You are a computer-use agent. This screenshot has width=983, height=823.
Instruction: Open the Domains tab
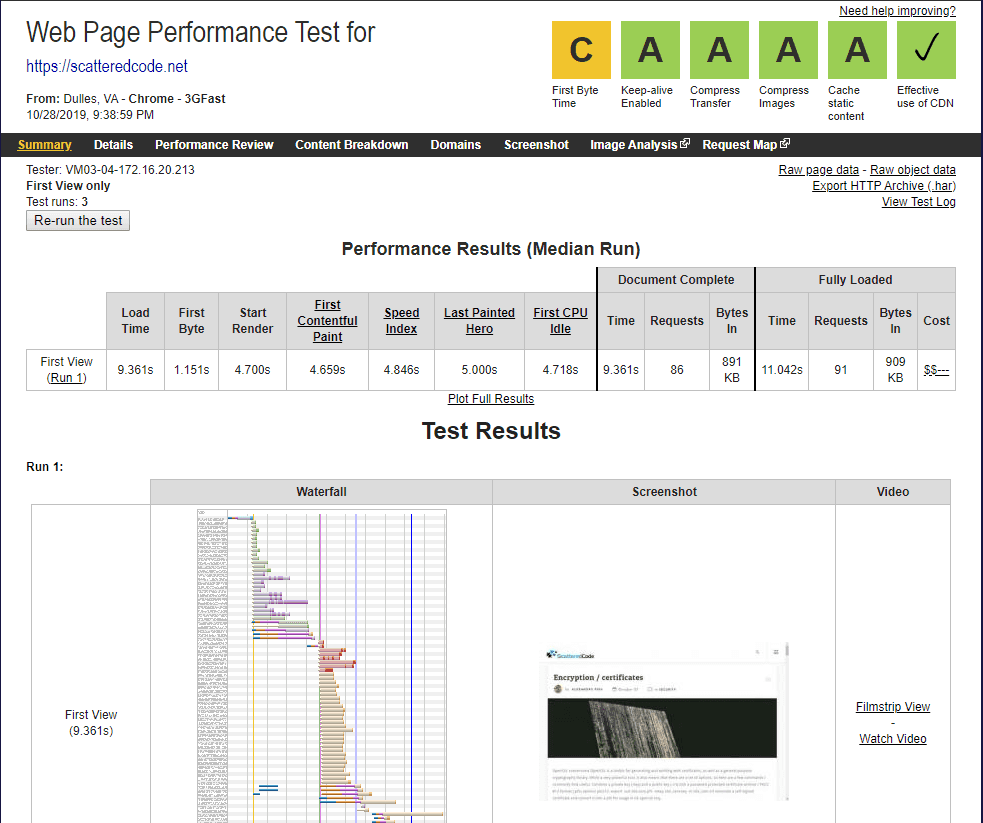click(x=455, y=144)
